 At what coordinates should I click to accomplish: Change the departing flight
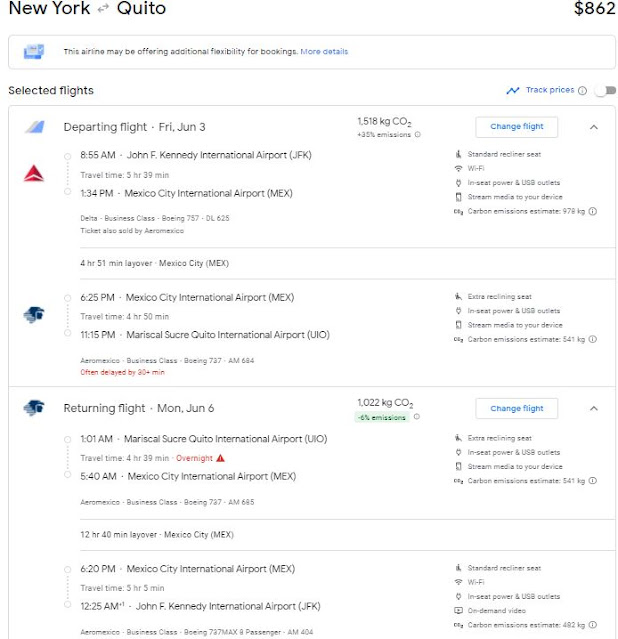(x=517, y=127)
